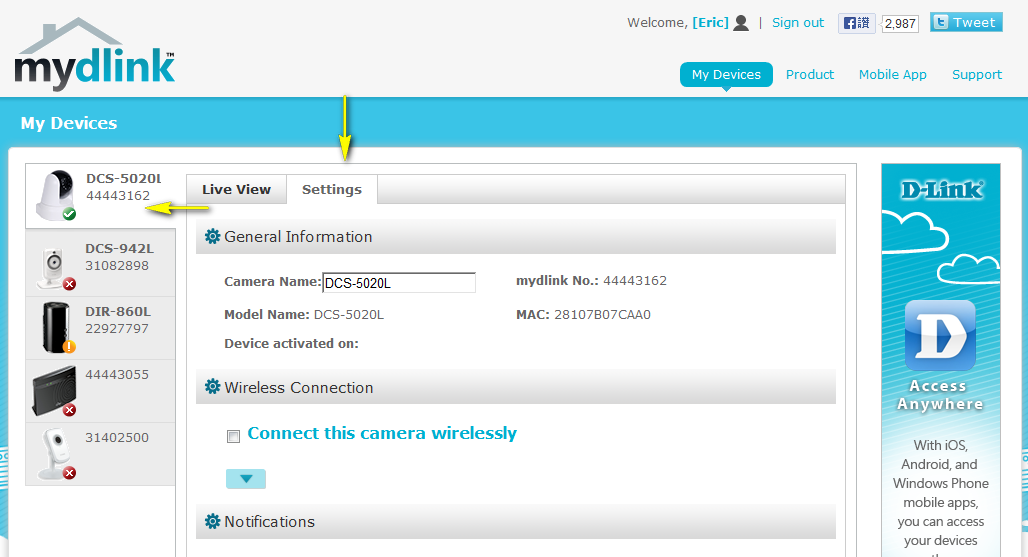Switch to the Live View tab
1028x557 pixels.
(x=236, y=189)
